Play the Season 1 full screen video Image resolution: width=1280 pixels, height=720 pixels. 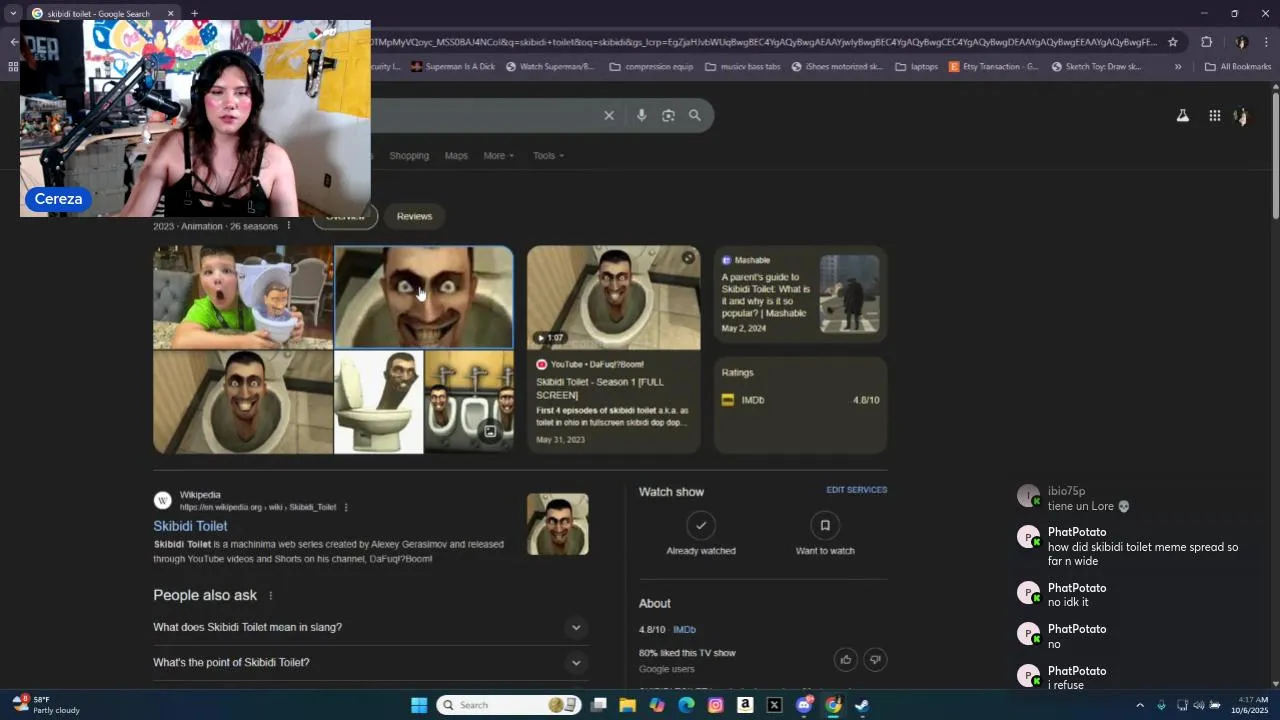614,298
